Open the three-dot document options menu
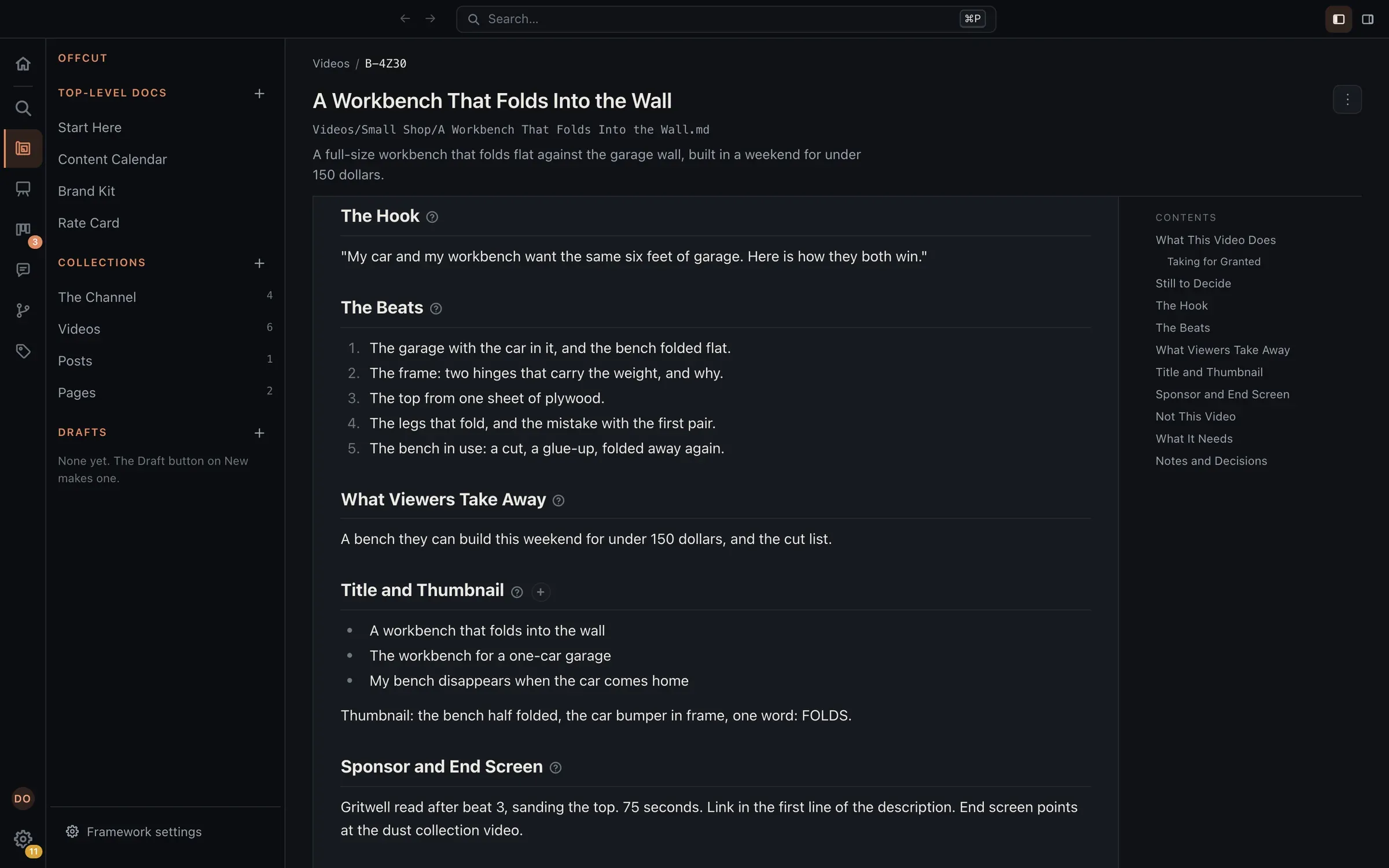Image resolution: width=1389 pixels, height=868 pixels. click(1347, 100)
